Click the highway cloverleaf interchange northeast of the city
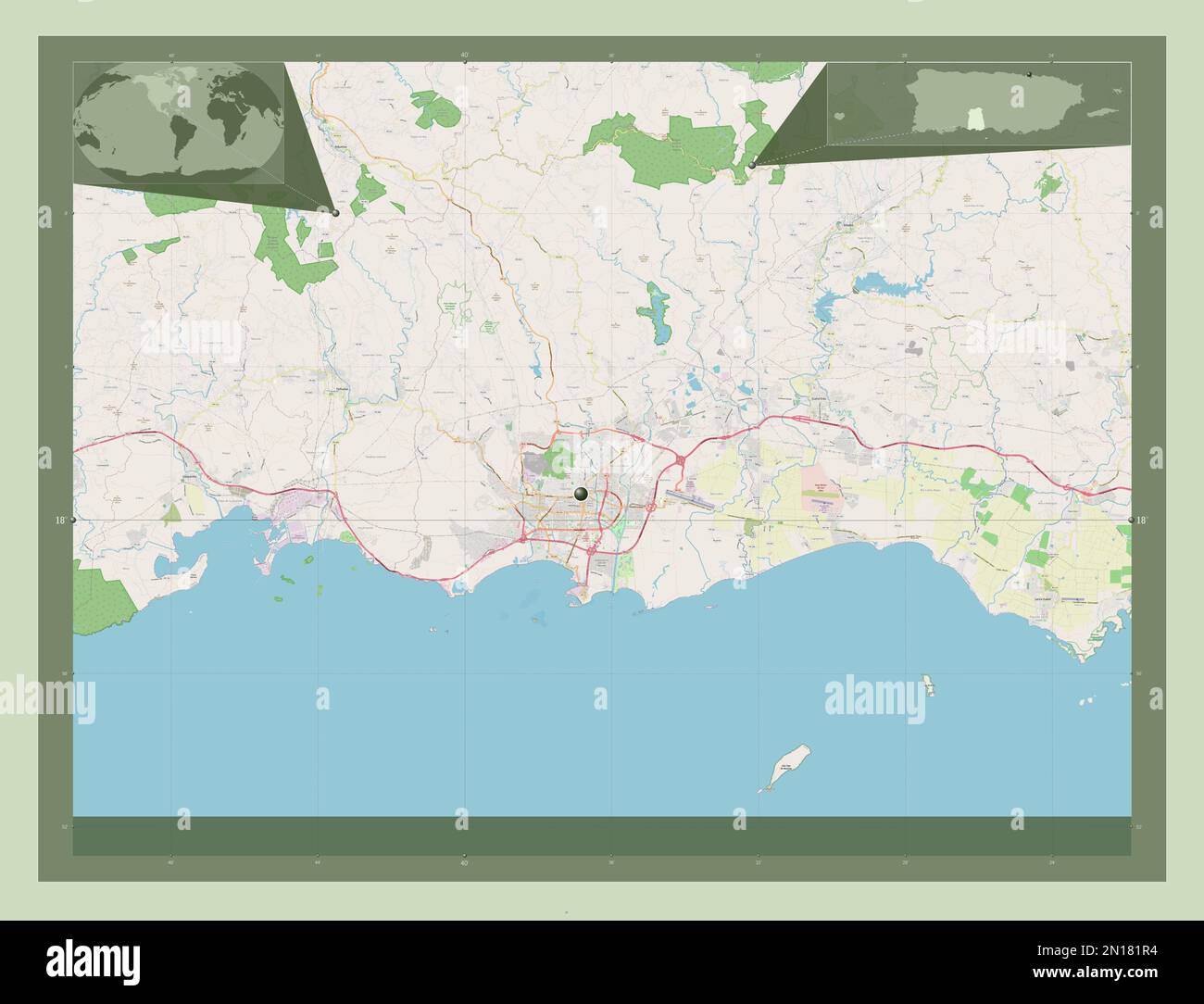 tap(682, 459)
